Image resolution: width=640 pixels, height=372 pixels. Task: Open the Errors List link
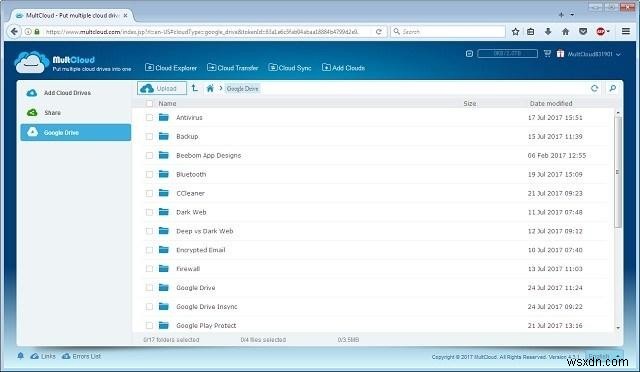[x=81, y=356]
